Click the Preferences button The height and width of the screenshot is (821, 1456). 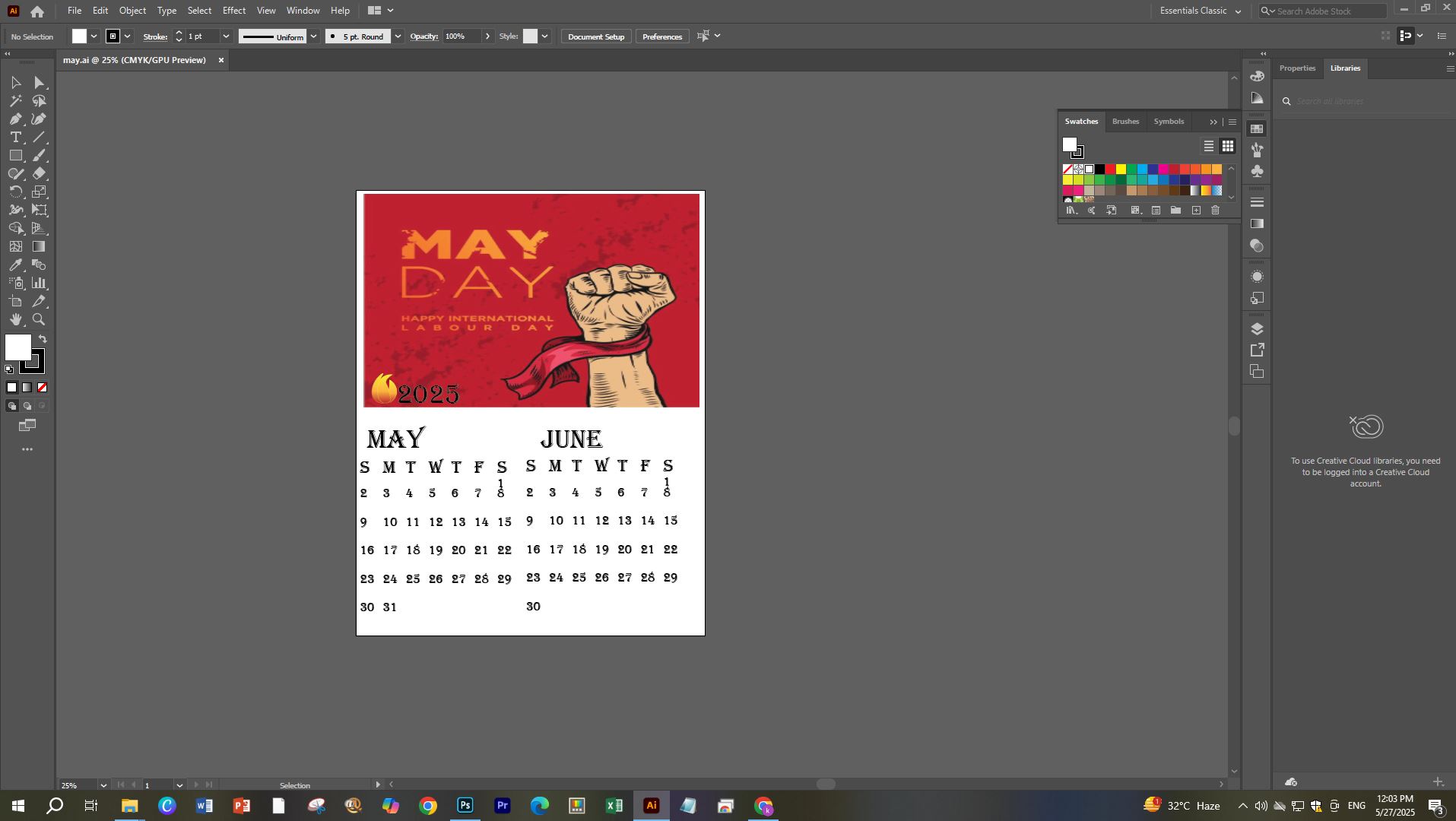click(661, 36)
